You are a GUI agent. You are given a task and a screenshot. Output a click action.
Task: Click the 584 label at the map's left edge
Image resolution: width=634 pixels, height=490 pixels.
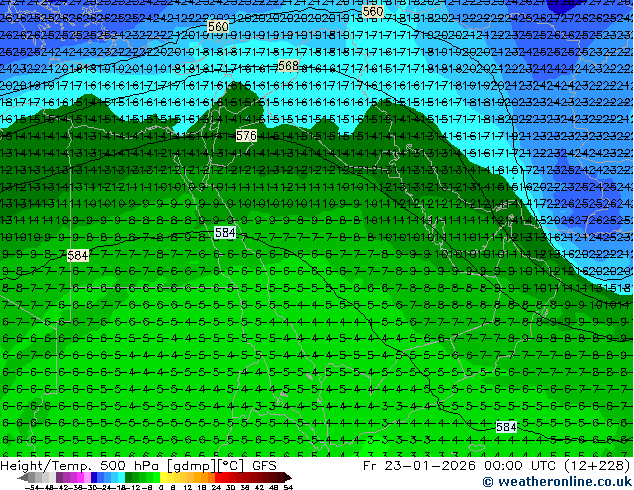coord(78,256)
